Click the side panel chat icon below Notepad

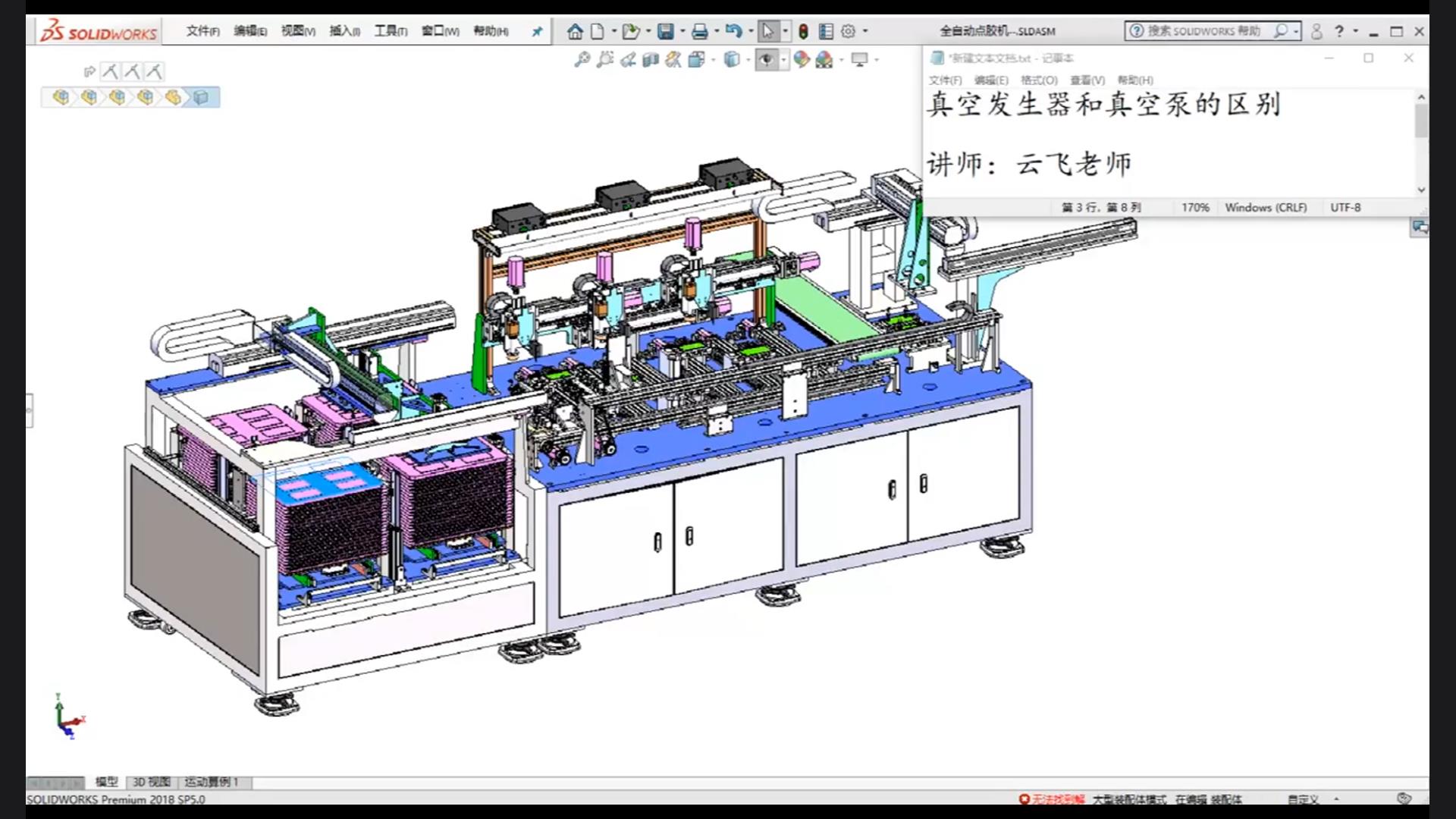coord(1420,227)
